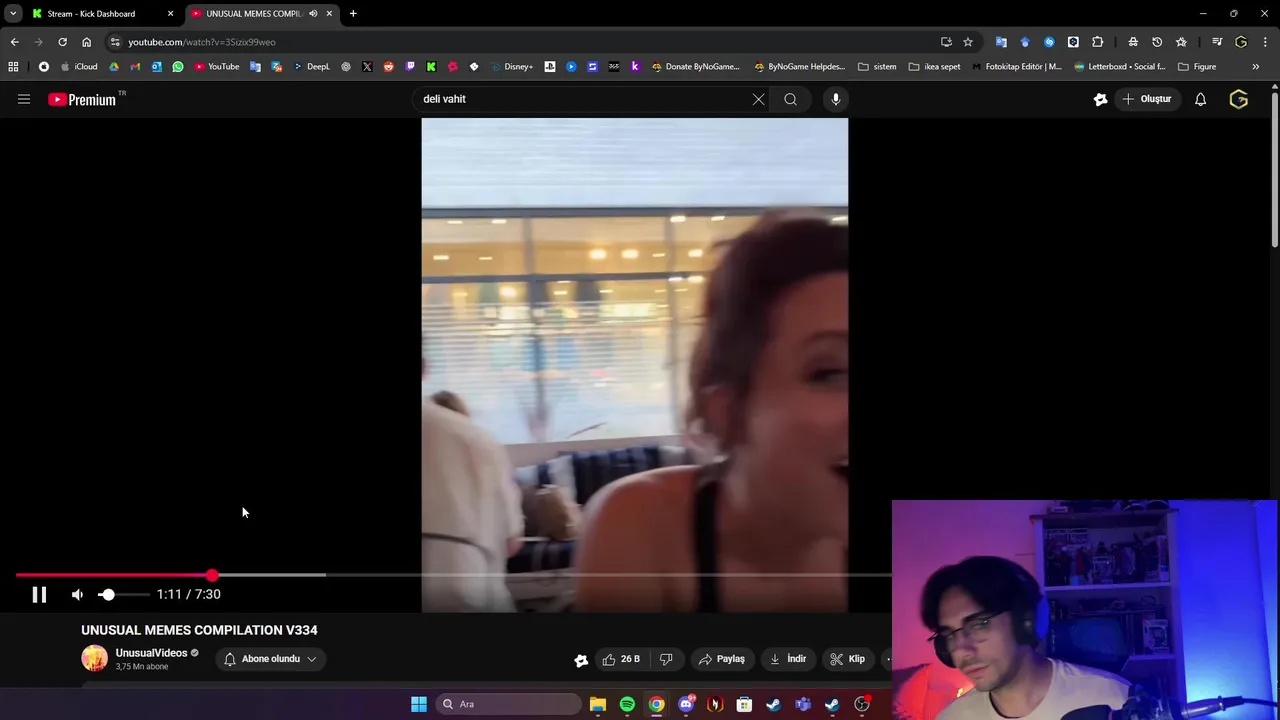Bookmark this page with the star

(x=968, y=42)
